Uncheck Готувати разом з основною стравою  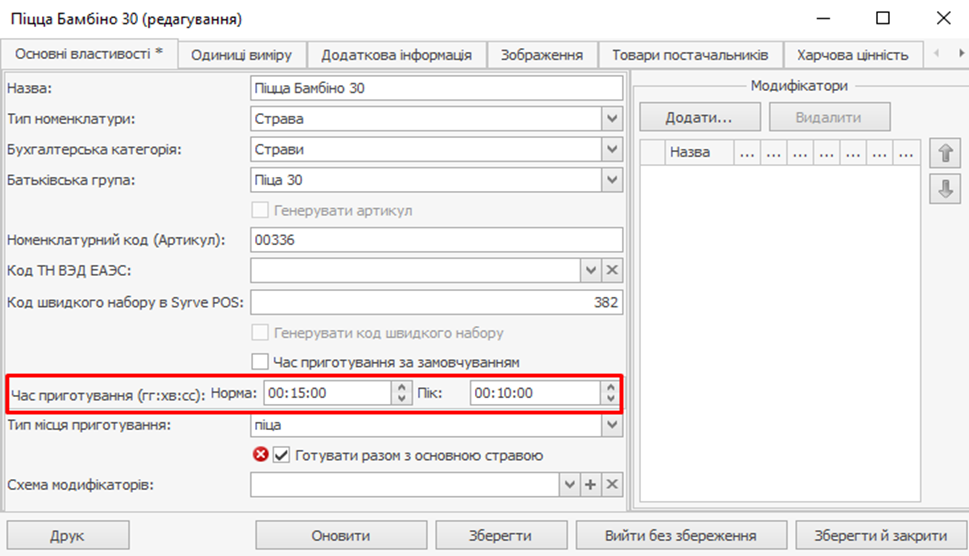point(281,455)
